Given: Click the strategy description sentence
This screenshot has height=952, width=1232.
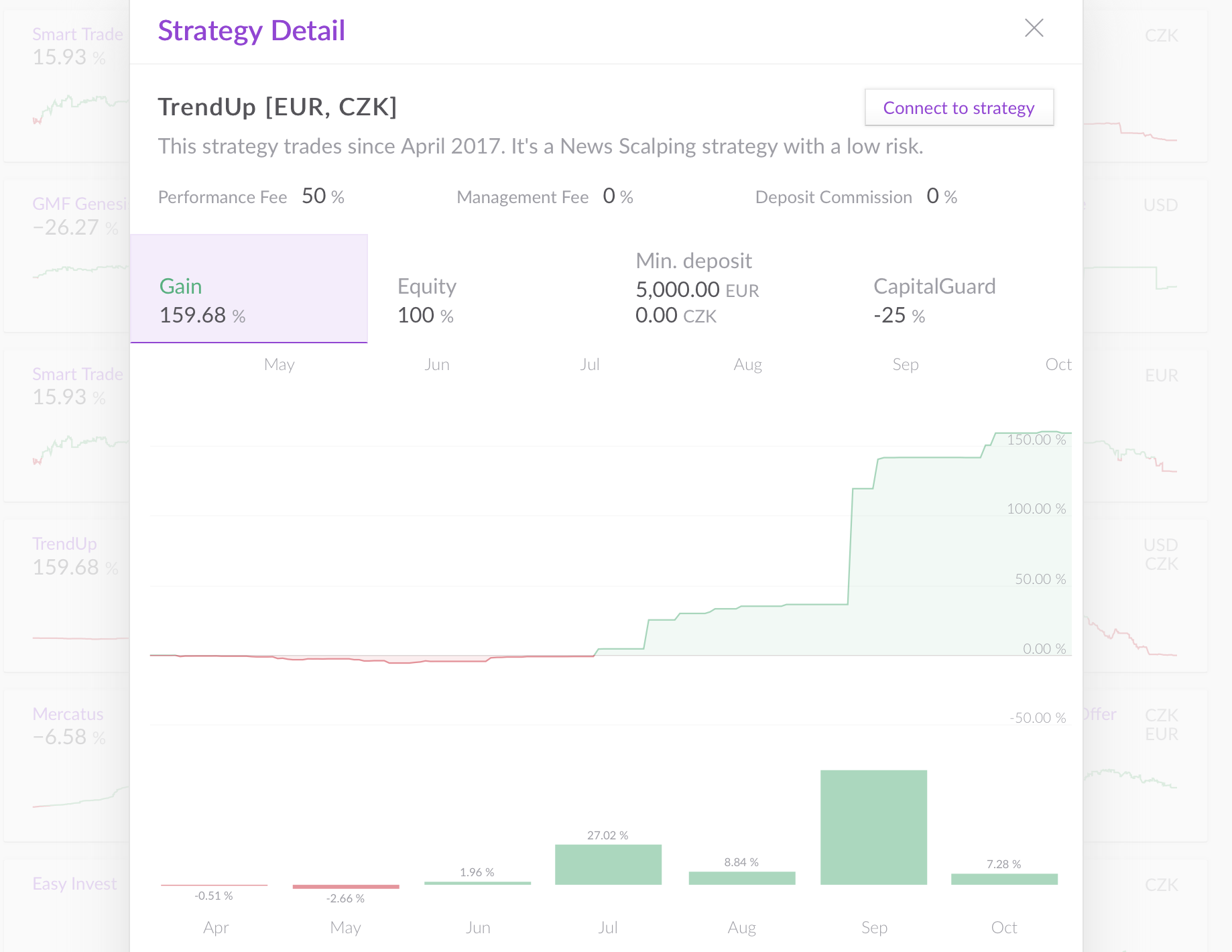Looking at the screenshot, I should coord(541,146).
